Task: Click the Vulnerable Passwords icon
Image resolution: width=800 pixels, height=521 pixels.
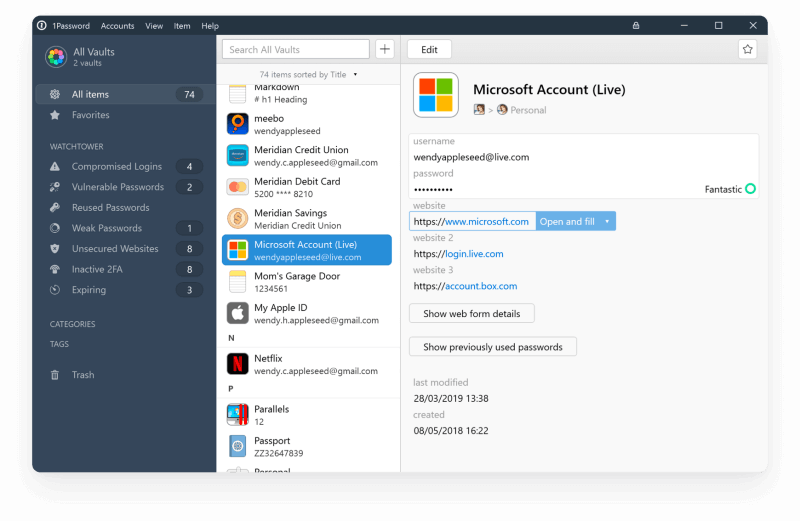Action: click(x=55, y=187)
